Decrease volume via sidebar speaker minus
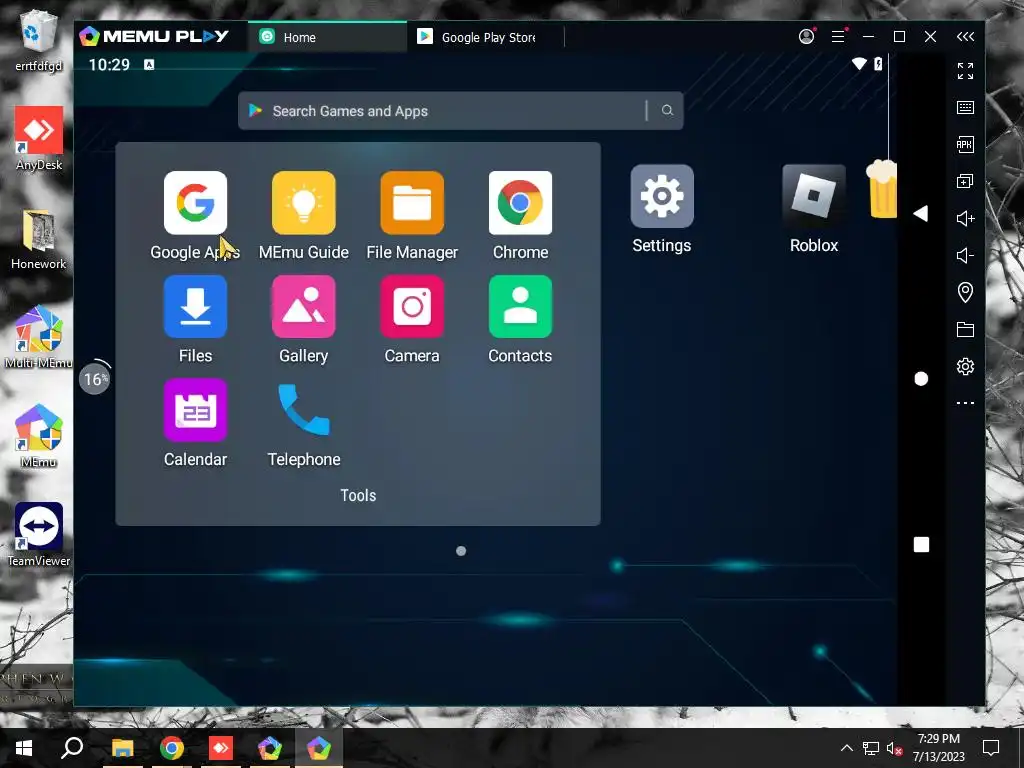Image resolution: width=1024 pixels, height=768 pixels. coord(965,255)
